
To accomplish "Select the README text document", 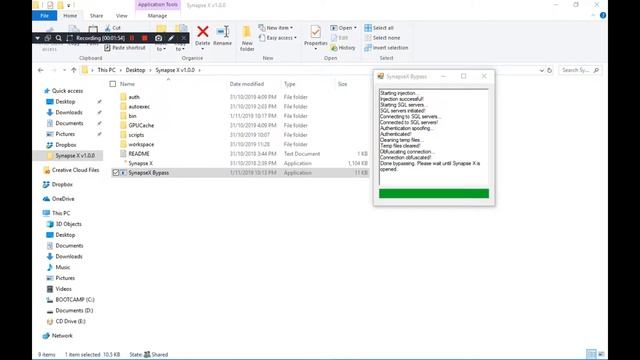I will pyautogui.click(x=139, y=154).
